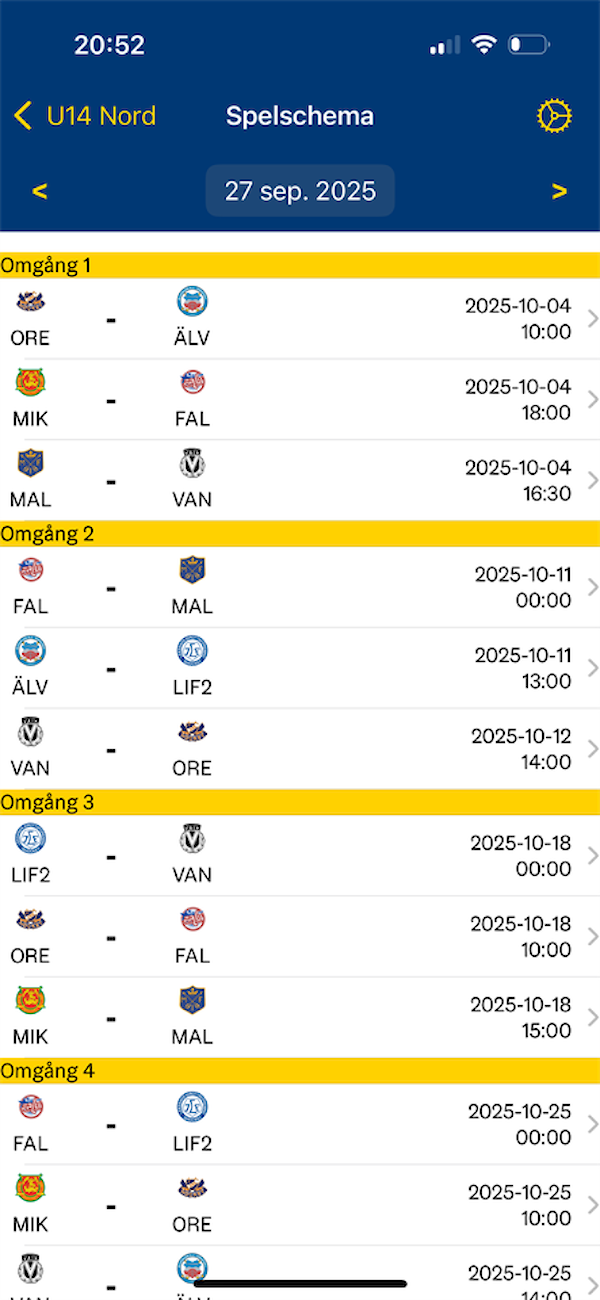
Task: Tap MIK team logo in Omgång 1
Action: pyautogui.click(x=30, y=382)
